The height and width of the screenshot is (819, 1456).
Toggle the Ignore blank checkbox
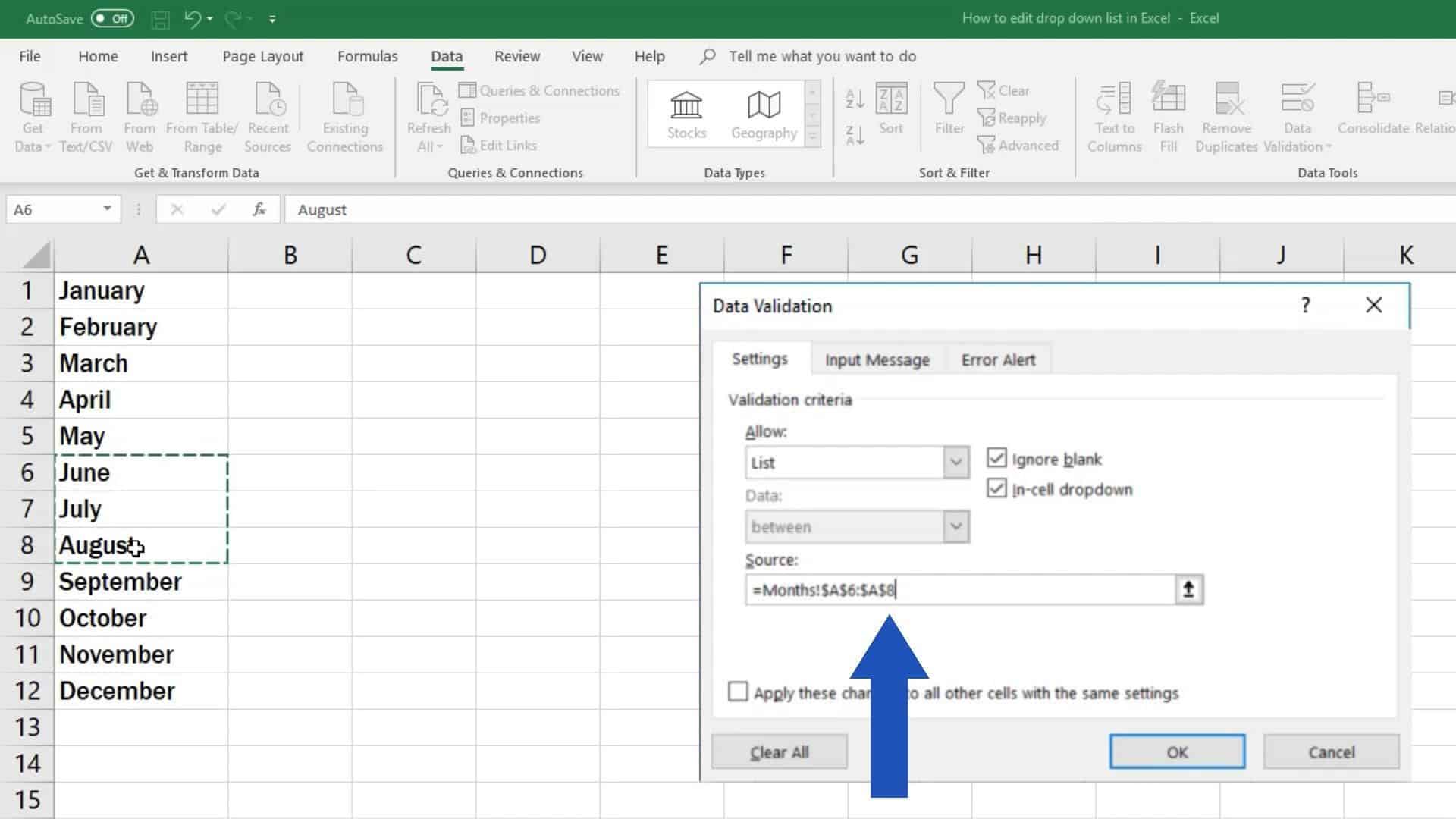click(x=998, y=459)
